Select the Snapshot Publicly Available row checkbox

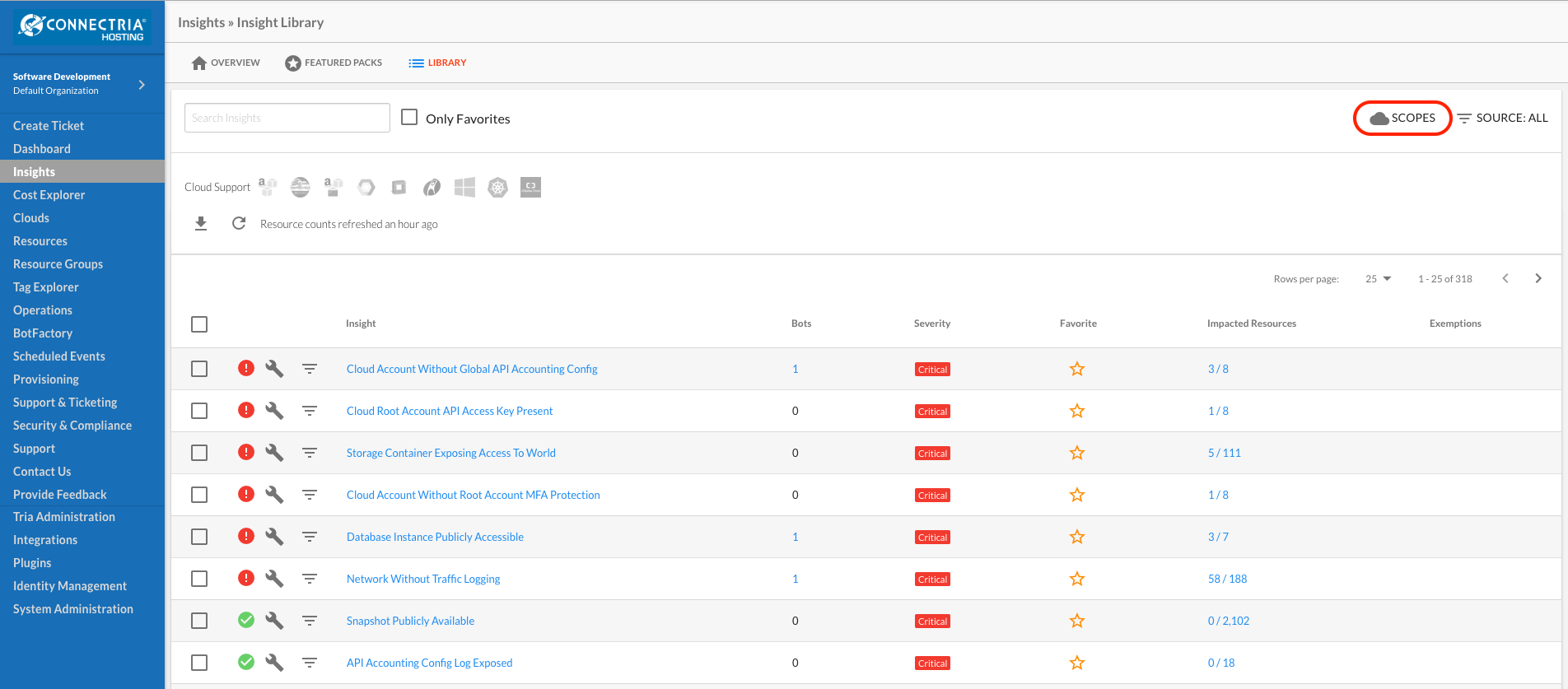pos(199,621)
